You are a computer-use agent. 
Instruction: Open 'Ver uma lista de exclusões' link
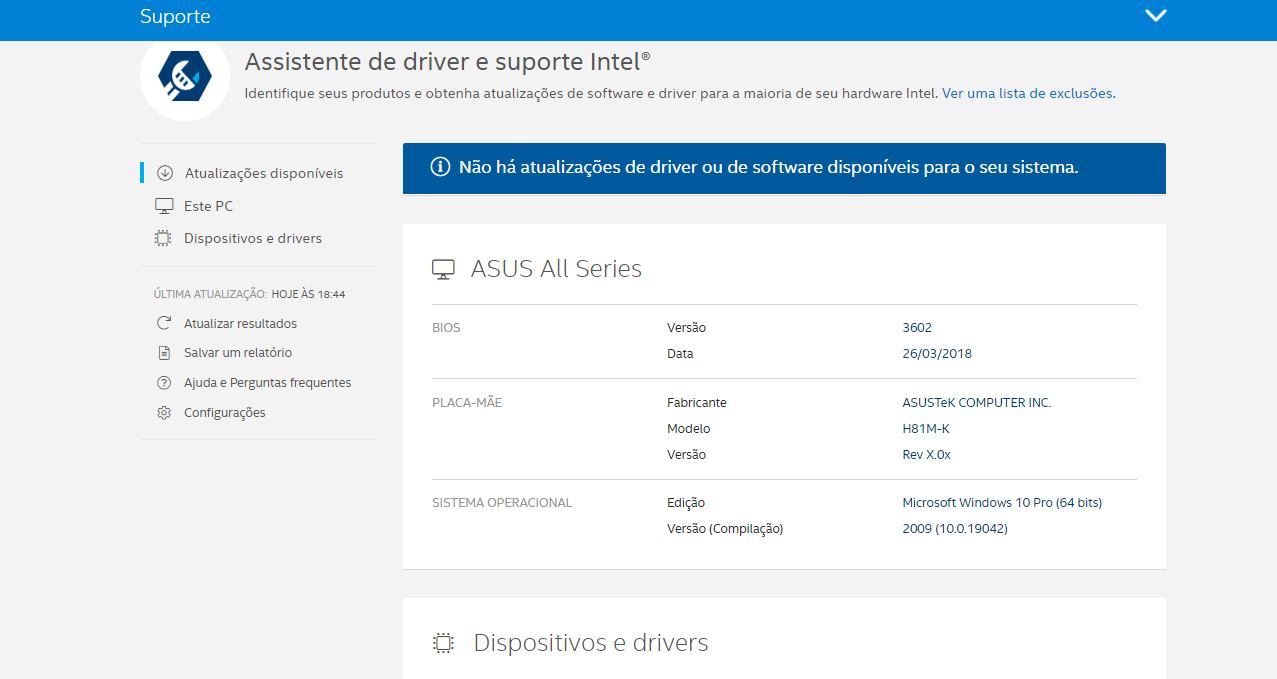click(x=1027, y=93)
